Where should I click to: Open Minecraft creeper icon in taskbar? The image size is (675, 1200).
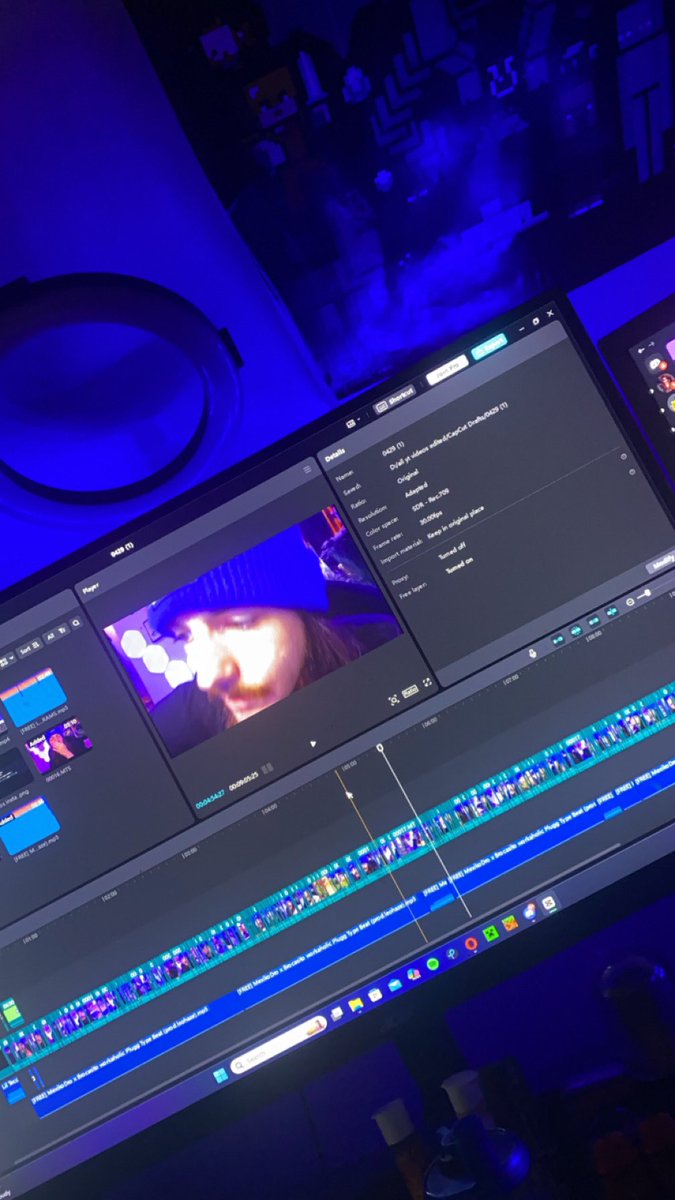coord(490,933)
